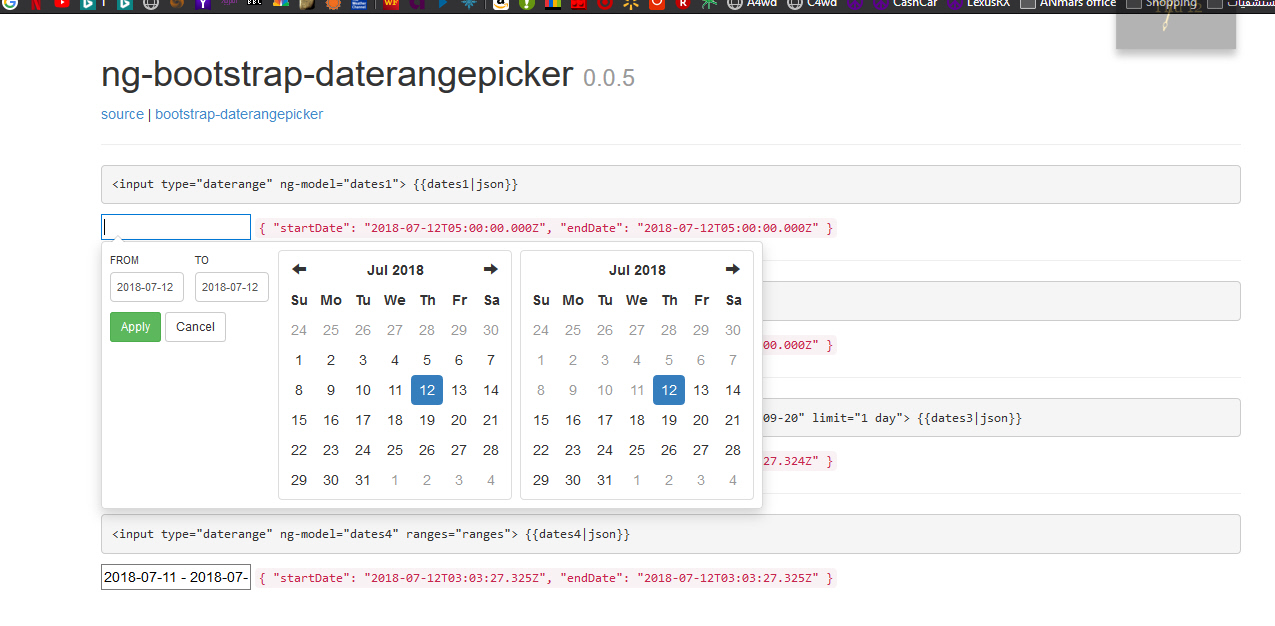Open the YouTube bookmark icon
The height and width of the screenshot is (626, 1275).
62,4
